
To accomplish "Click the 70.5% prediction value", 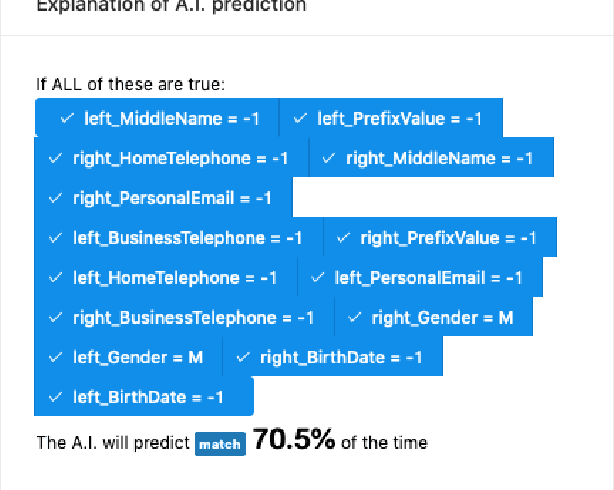I will (x=293, y=441).
